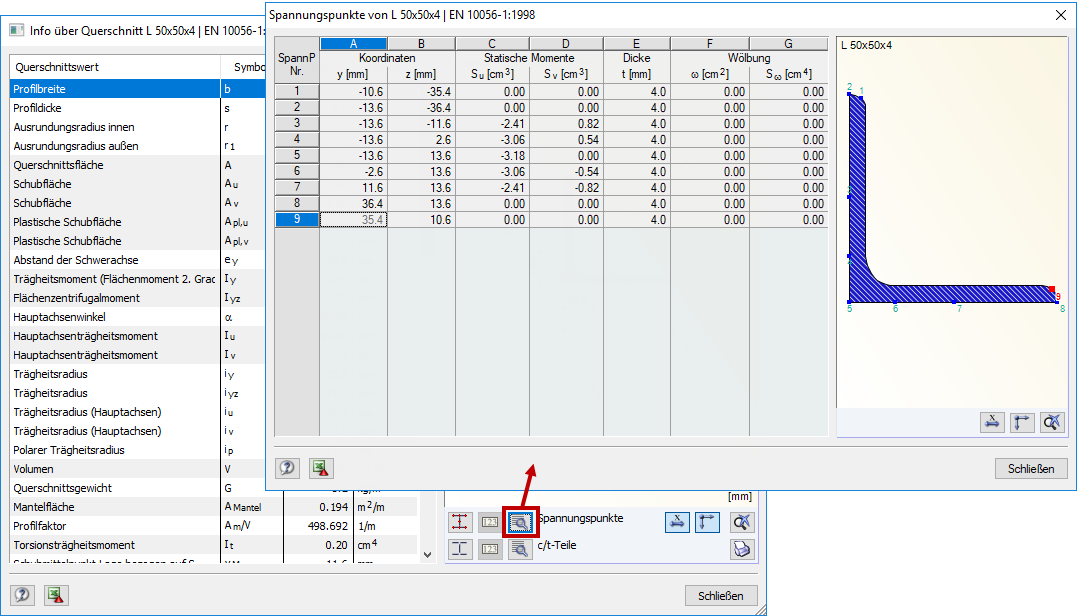Select column header B in the Spannungspunkte table
Image resolution: width=1081 pixels, height=616 pixels.
421,43
